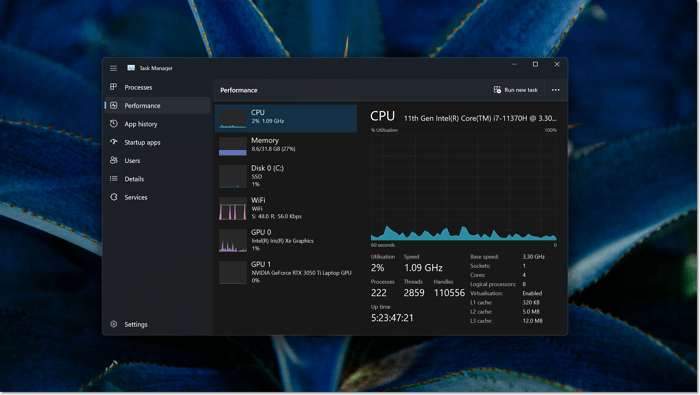Click the CPU mini graph thumbnail

[233, 119]
